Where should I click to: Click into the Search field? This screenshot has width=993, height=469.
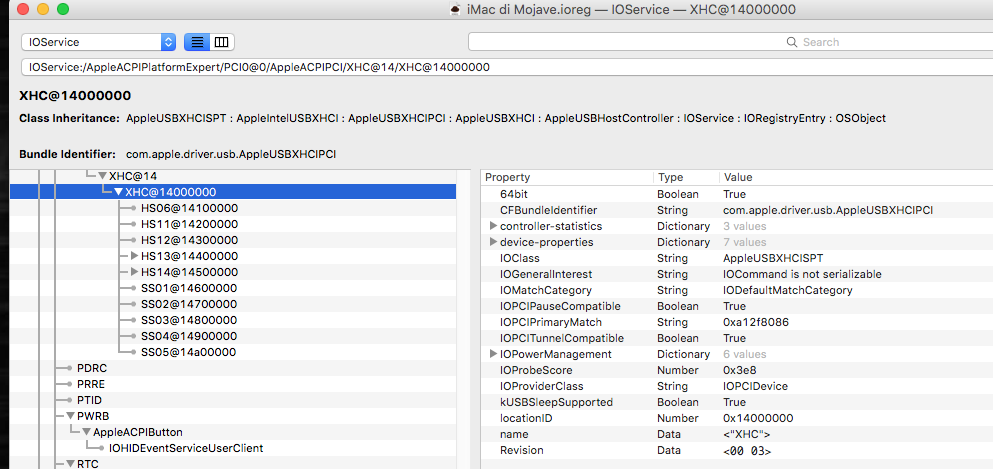pyautogui.click(x=730, y=42)
